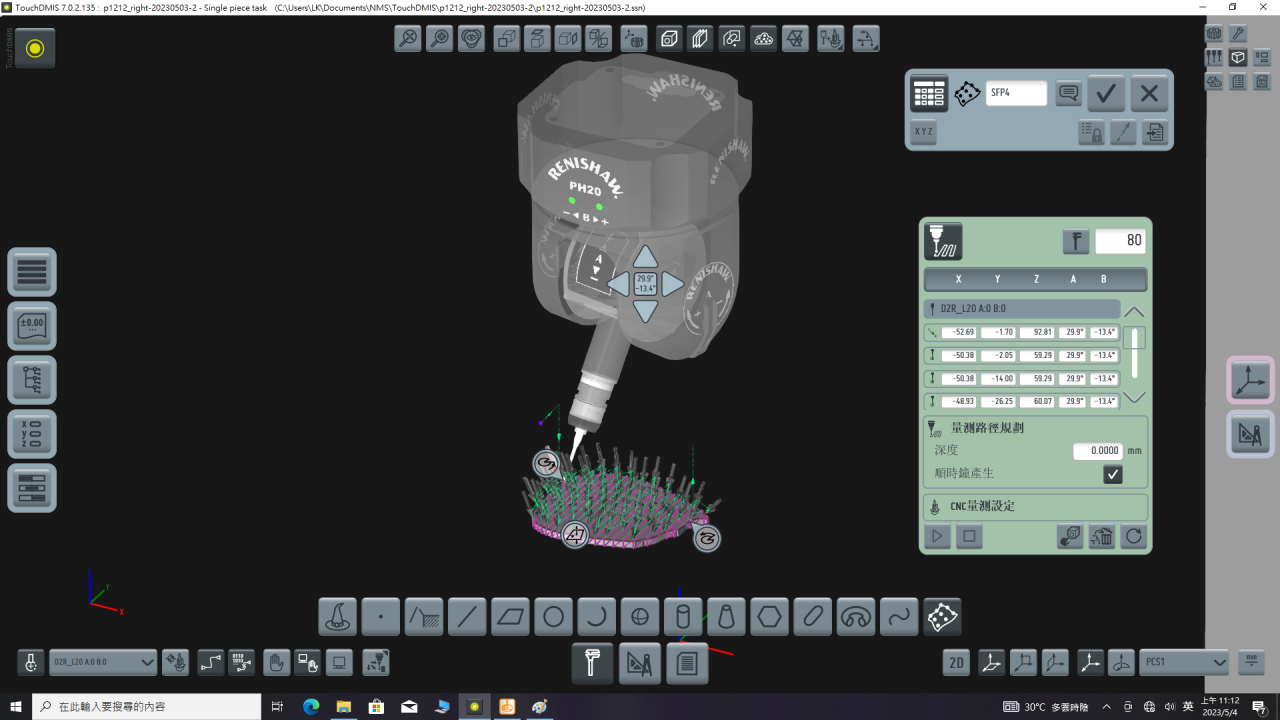This screenshot has height=720, width=1280.
Task: Expand path list down chevron
Action: (1134, 397)
